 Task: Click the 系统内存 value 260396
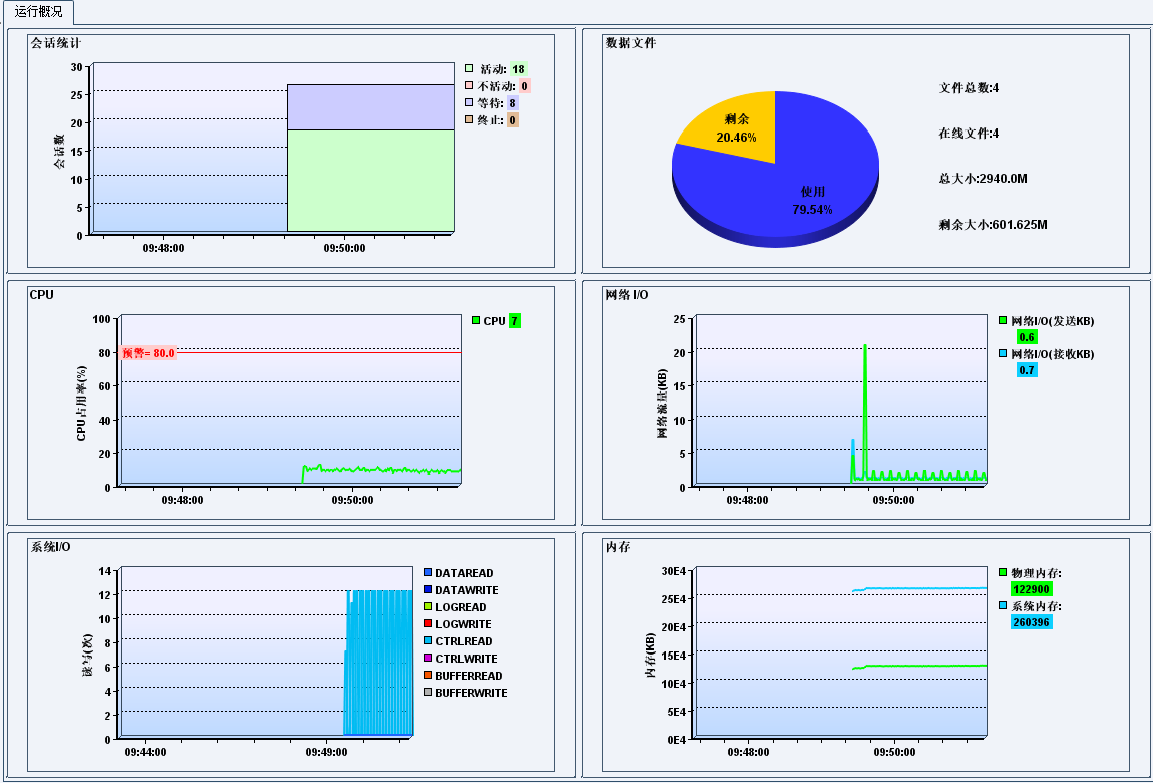[x=1031, y=623]
